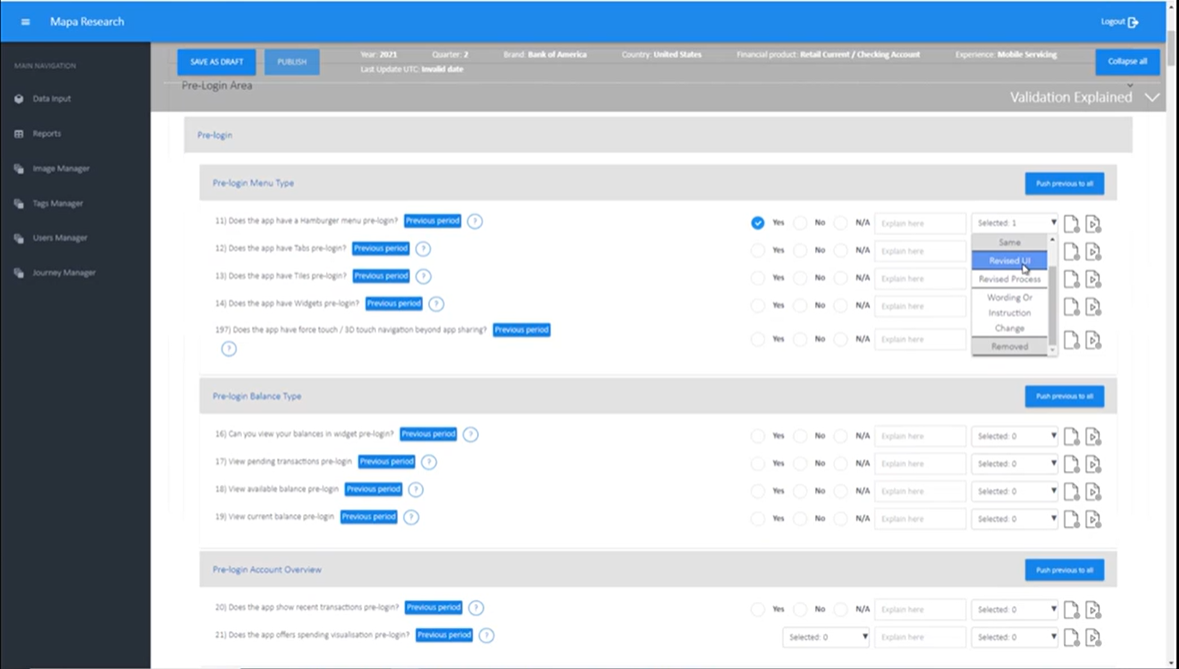Click help icon for question 21

click(486, 635)
